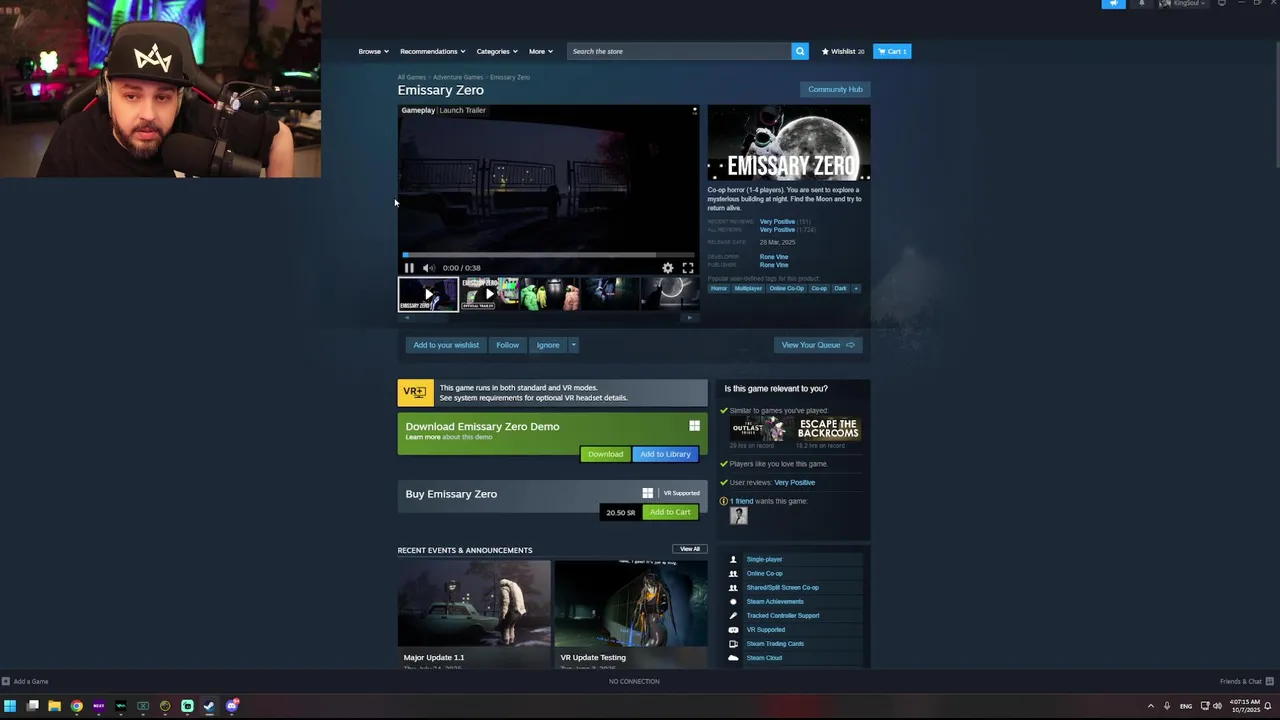Click Learn more about the demo

[423, 437]
